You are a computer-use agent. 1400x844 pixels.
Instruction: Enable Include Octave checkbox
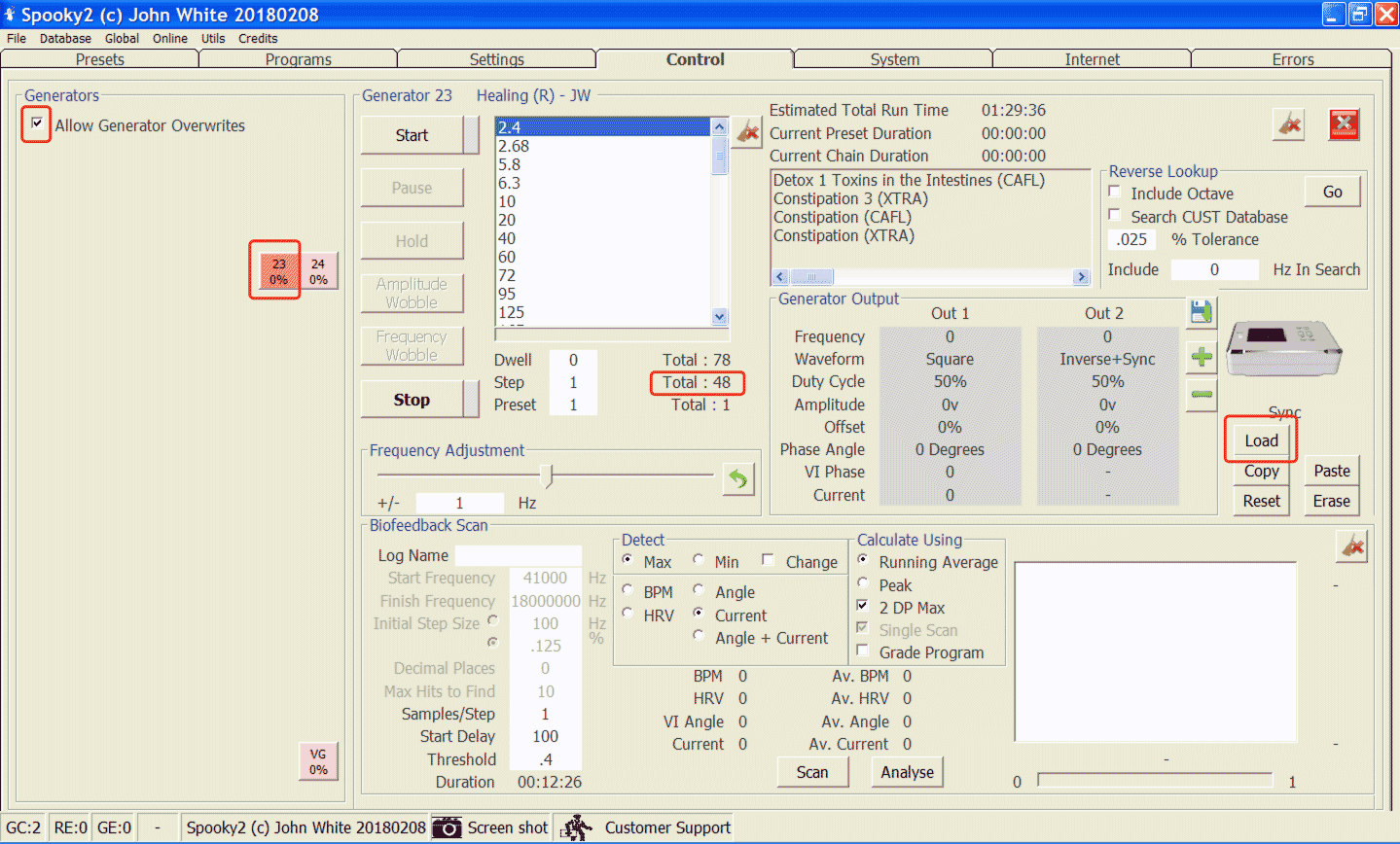click(x=1115, y=193)
